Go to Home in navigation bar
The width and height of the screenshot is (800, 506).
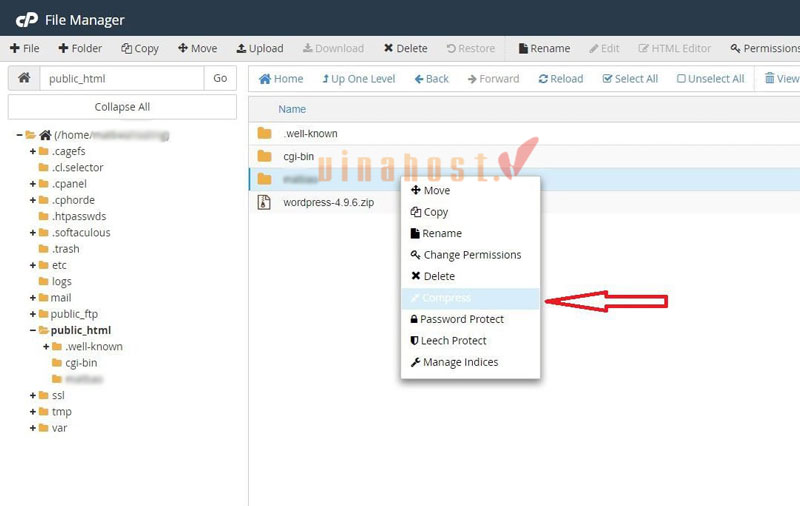pos(281,79)
